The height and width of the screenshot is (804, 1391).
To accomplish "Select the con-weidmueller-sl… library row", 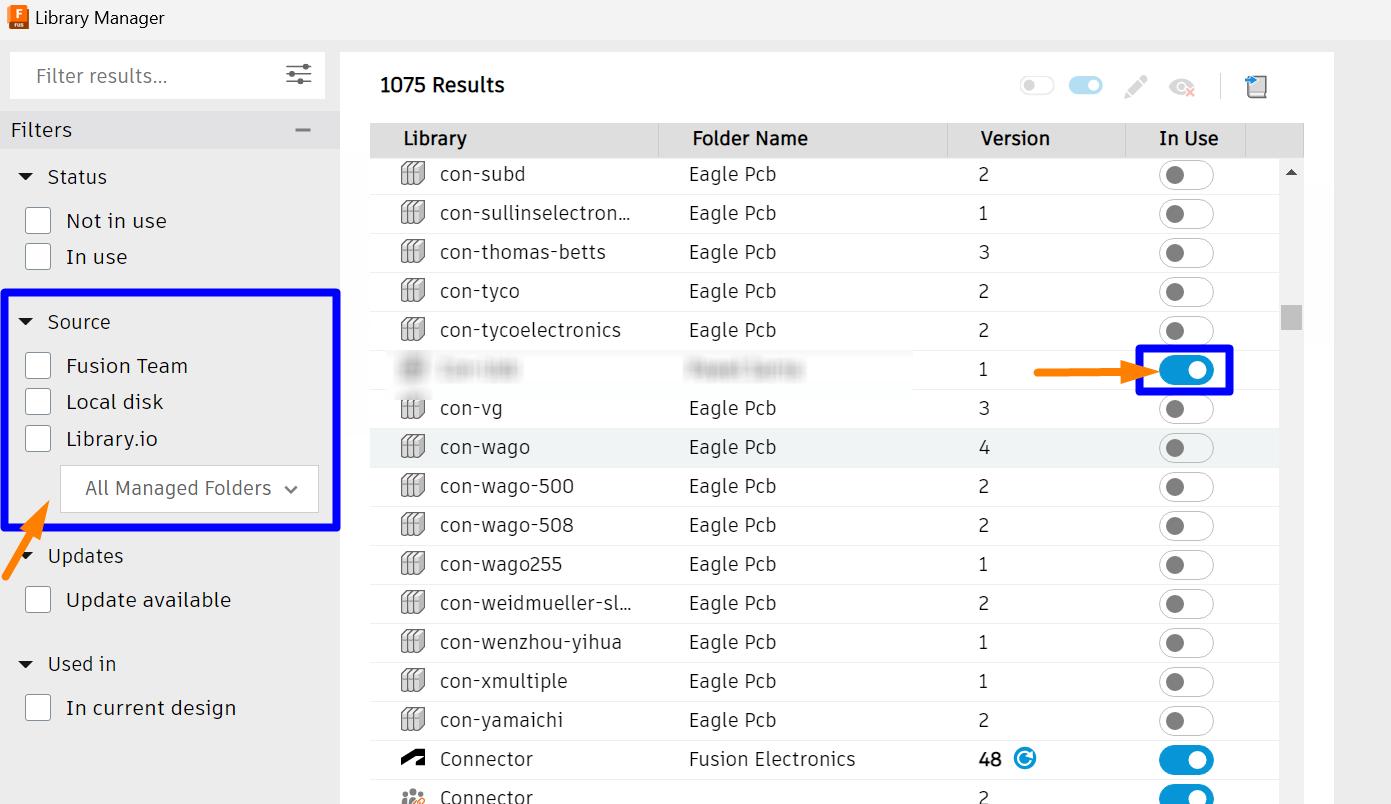I will tap(824, 603).
